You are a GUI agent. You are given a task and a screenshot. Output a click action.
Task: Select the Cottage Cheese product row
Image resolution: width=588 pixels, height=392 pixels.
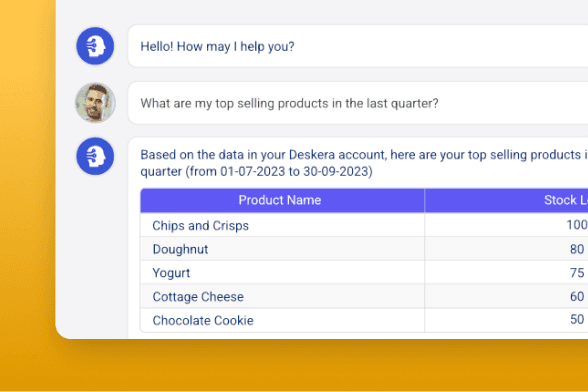364,296
